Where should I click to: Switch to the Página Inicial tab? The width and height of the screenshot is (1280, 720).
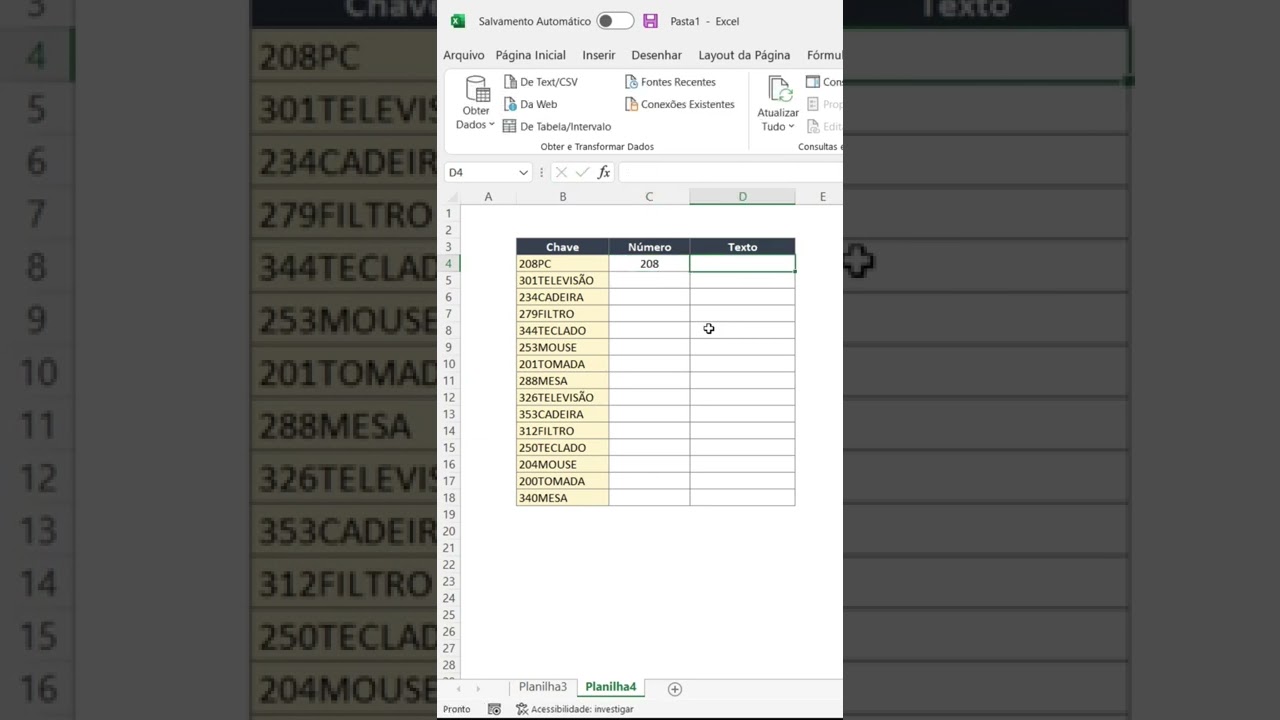coord(531,55)
